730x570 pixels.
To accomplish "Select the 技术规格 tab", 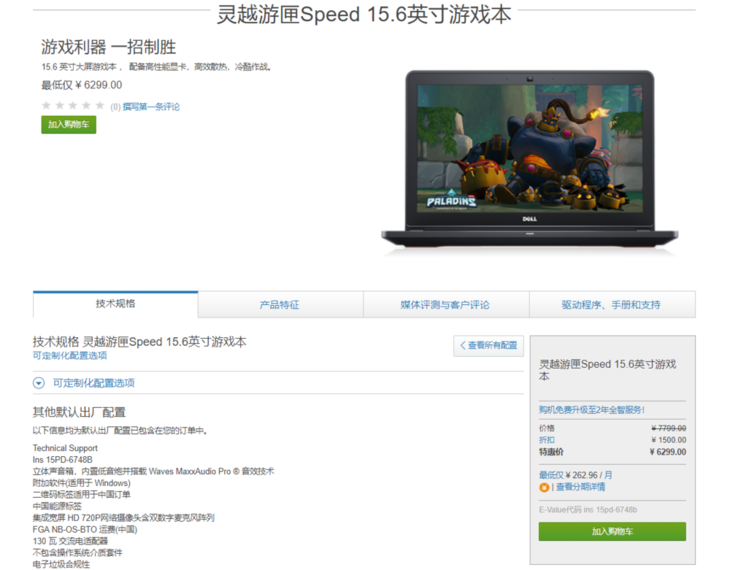I will pos(115,304).
